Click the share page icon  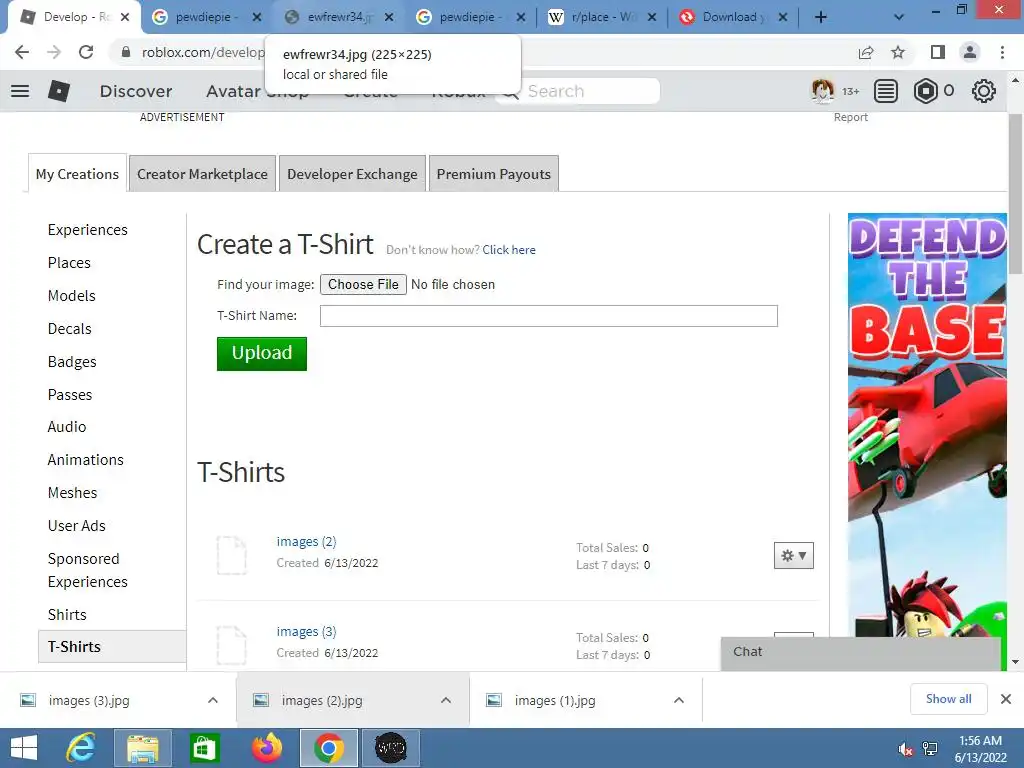[866, 52]
